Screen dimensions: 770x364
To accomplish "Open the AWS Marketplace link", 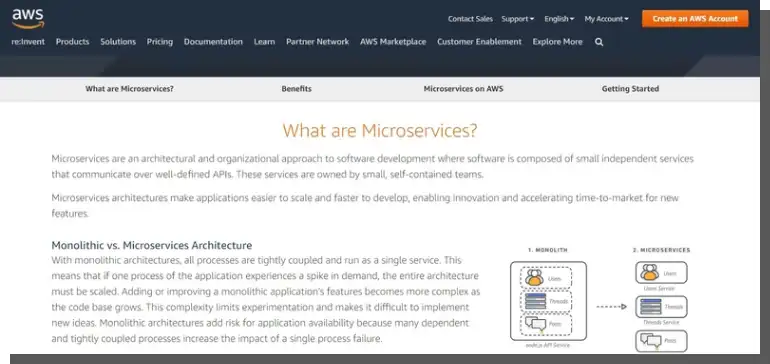I will (x=393, y=42).
